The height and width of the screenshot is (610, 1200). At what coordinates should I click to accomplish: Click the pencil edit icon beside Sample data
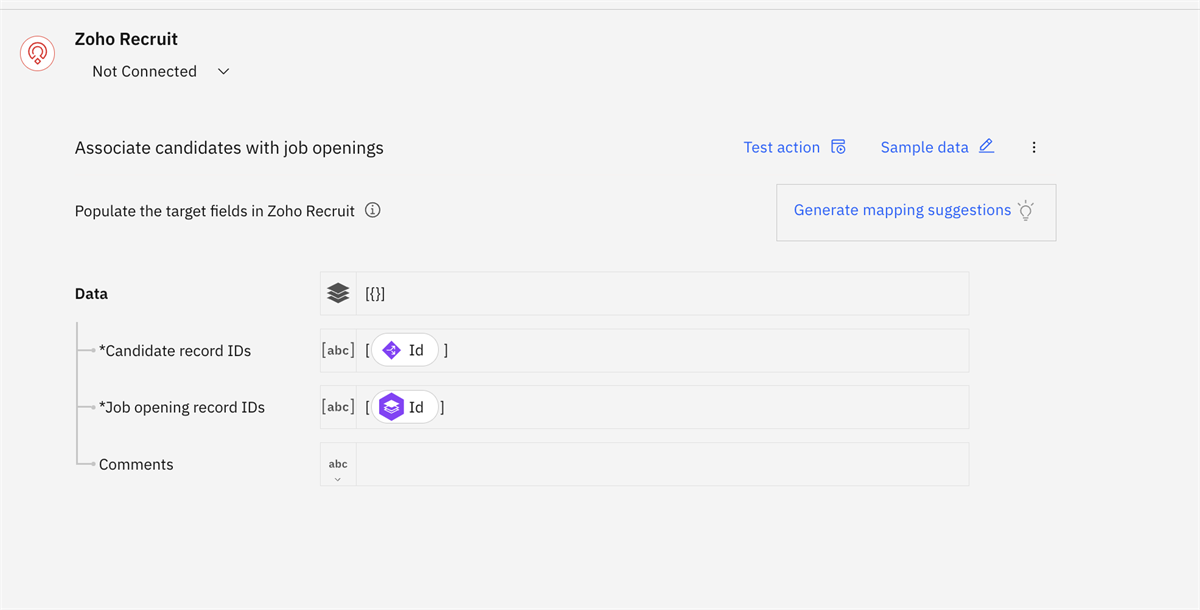[986, 146]
